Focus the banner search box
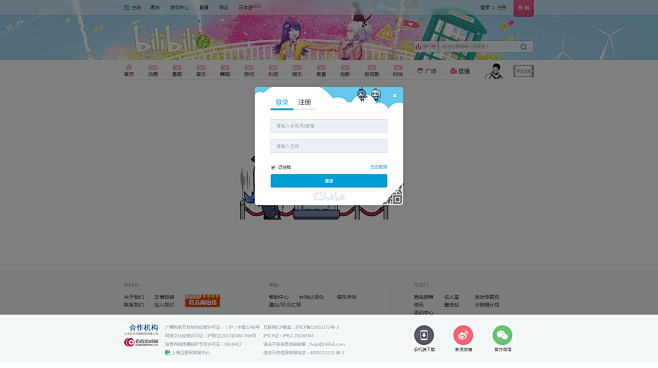 pyautogui.click(x=478, y=47)
